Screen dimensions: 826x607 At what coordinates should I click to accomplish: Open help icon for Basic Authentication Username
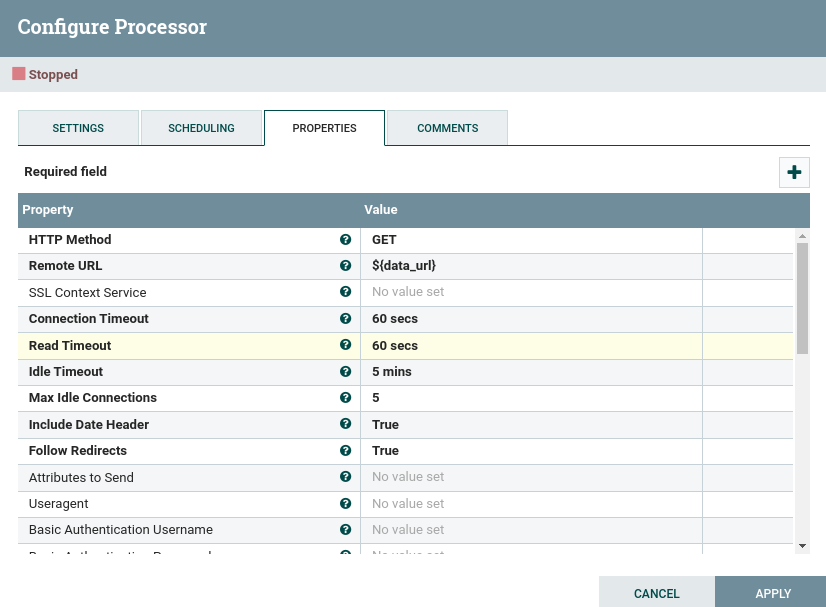click(x=346, y=530)
